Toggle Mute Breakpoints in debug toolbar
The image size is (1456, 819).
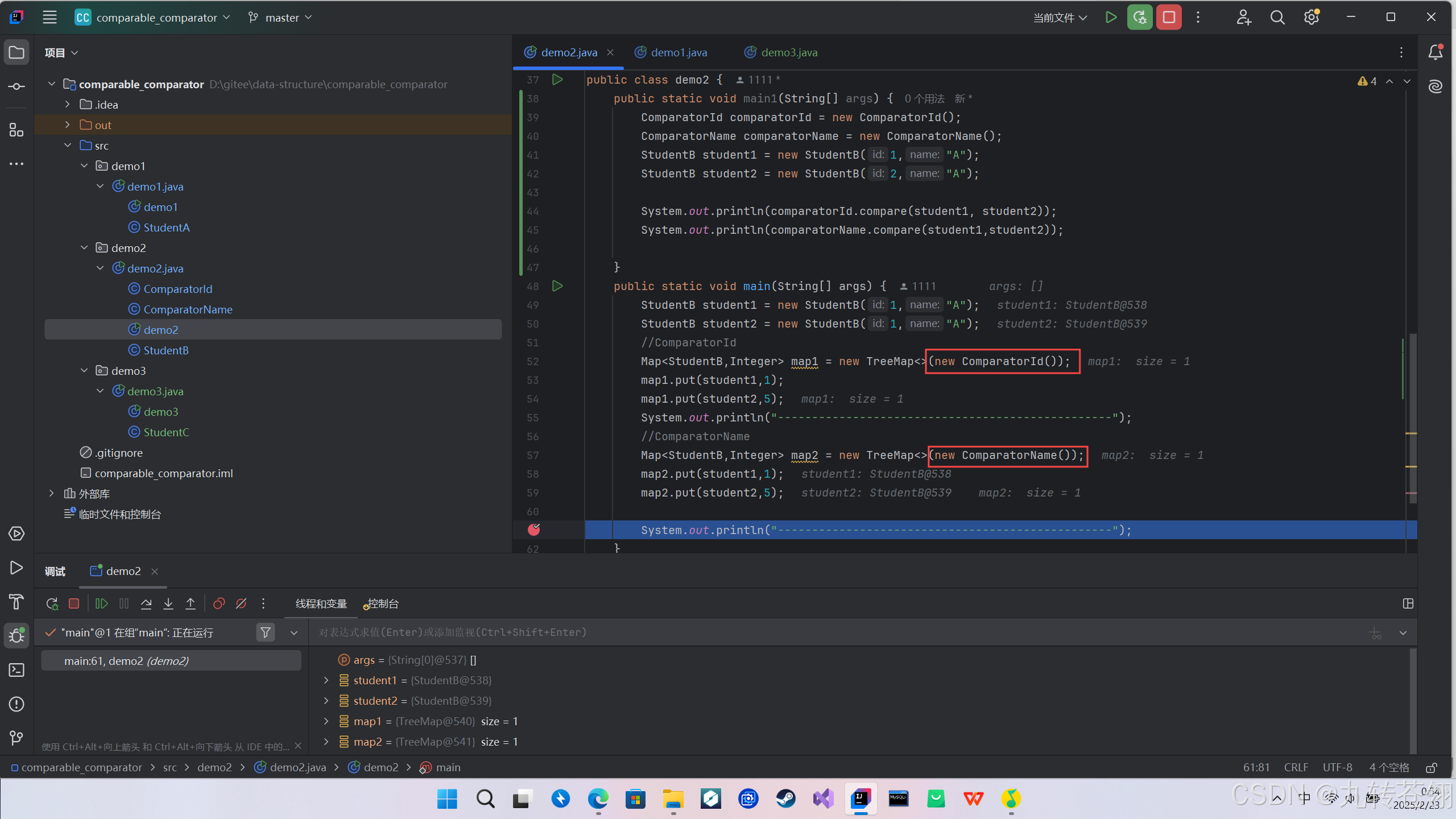[x=241, y=603]
